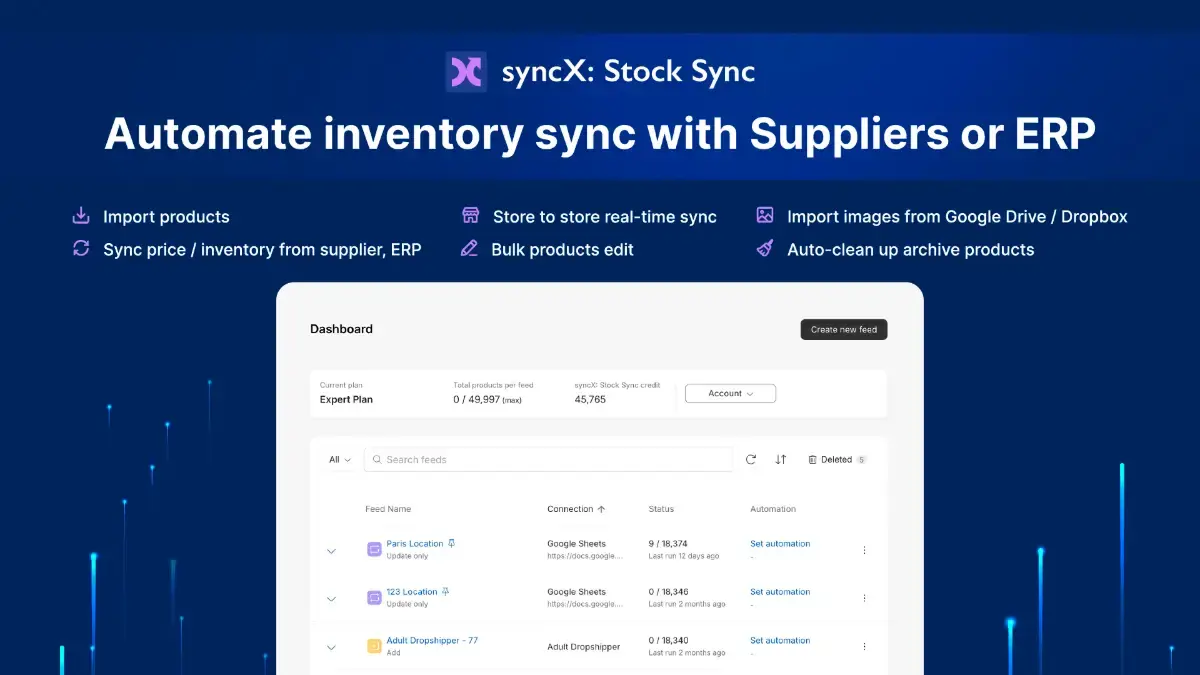Open the sort order icon
The image size is (1200, 675).
tap(781, 460)
